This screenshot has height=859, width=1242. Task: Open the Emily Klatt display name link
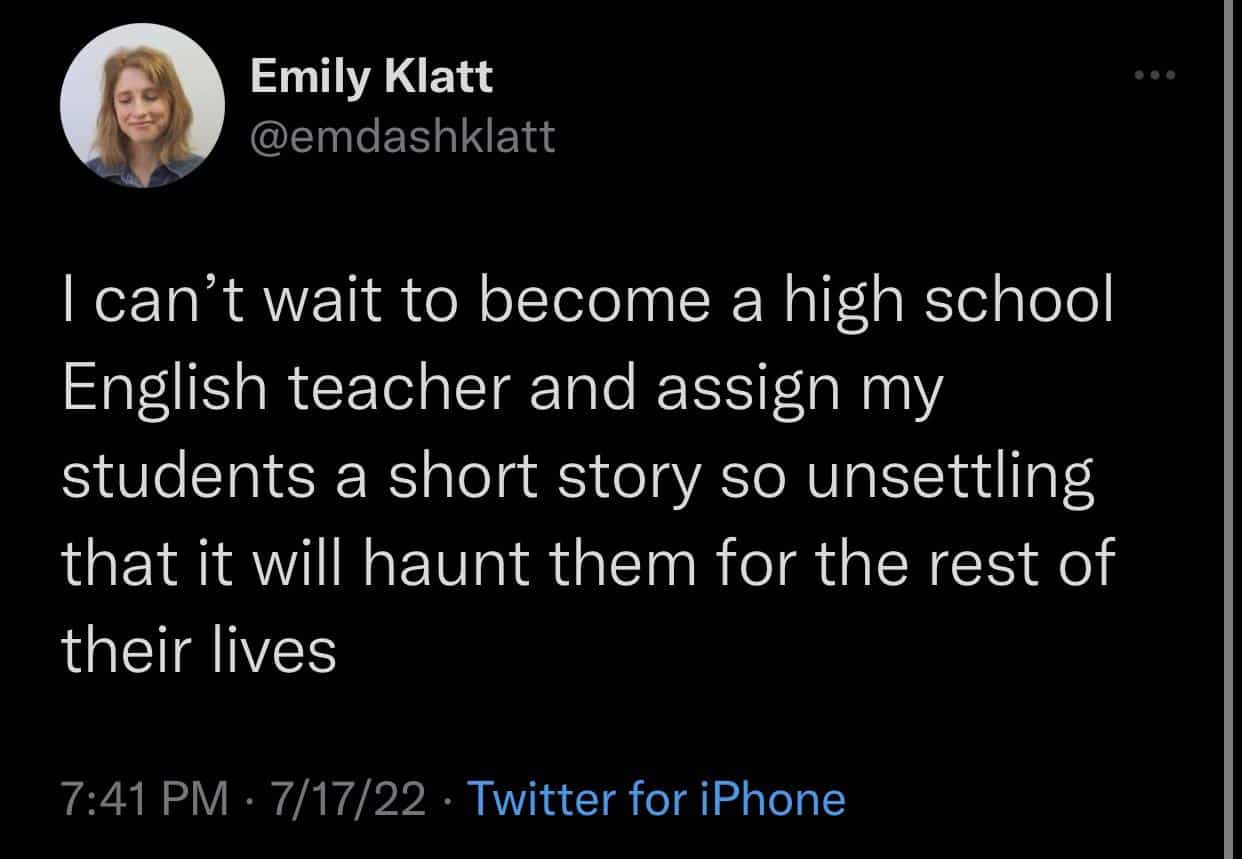(371, 76)
